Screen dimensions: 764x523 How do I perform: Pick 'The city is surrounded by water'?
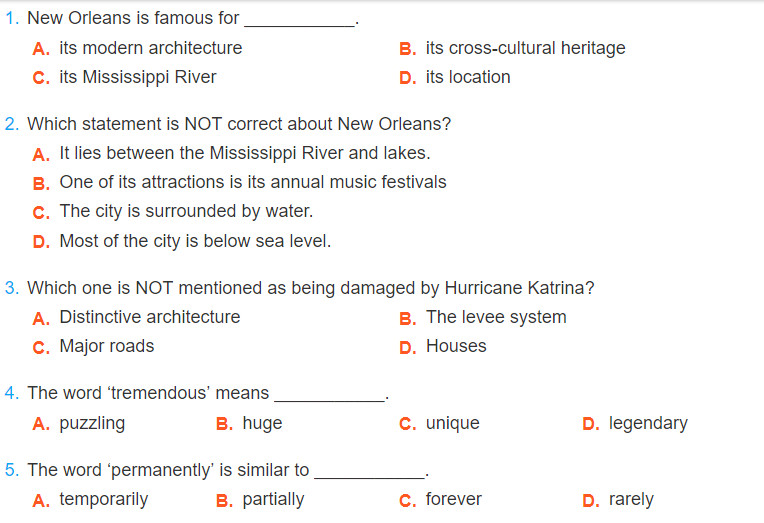pyautogui.click(x=173, y=211)
